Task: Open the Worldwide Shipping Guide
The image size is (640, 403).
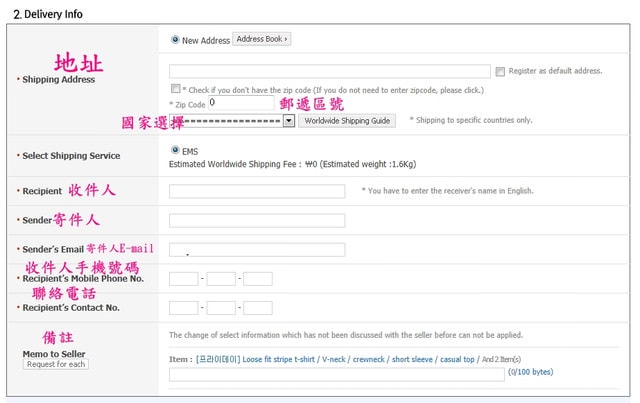Action: 347,120
